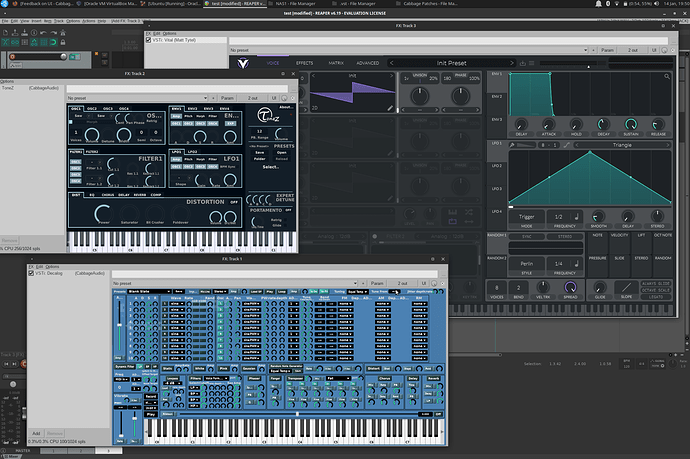Click the UI button in ToneZ FX window
The height and width of the screenshot is (459, 690).
tap(274, 98)
